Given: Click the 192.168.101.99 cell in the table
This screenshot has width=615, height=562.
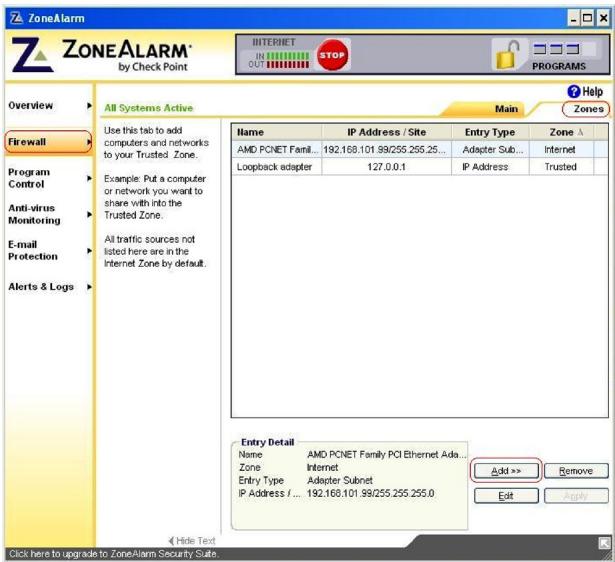Looking at the screenshot, I should coord(384,149).
